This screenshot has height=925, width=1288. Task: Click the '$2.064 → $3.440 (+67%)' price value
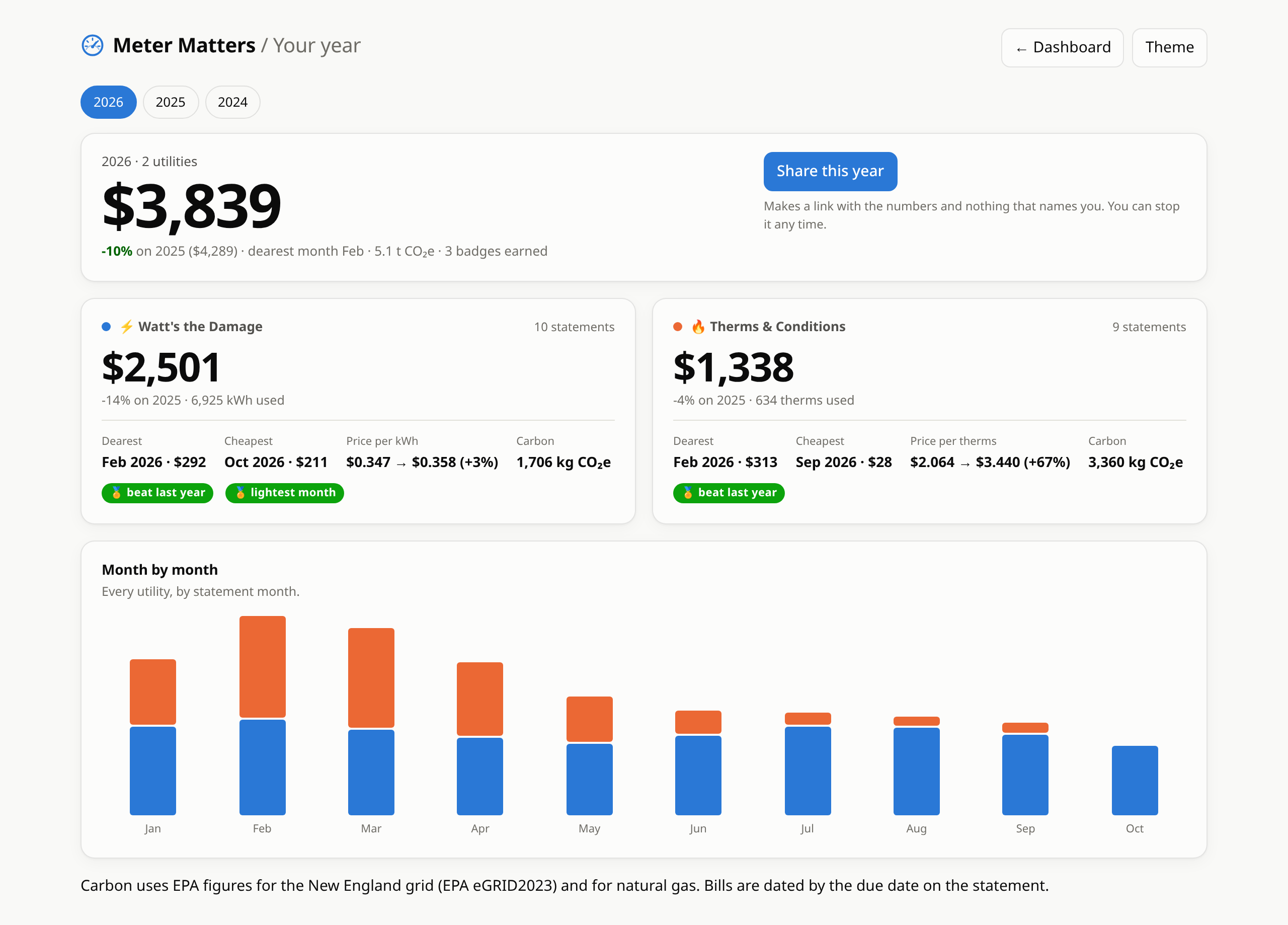[x=990, y=462]
